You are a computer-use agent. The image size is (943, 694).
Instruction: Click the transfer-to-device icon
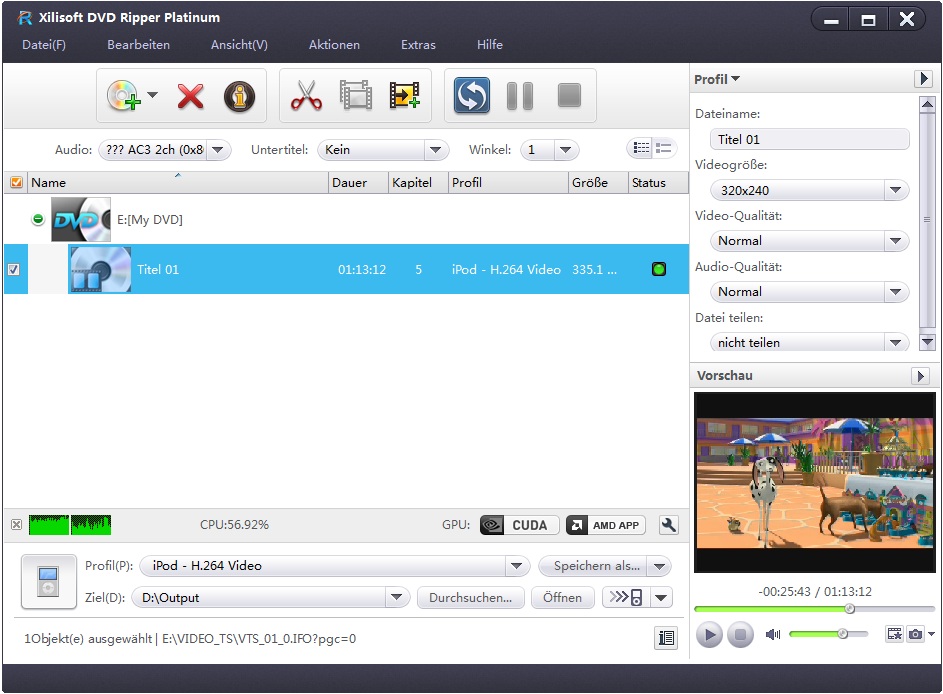point(625,597)
